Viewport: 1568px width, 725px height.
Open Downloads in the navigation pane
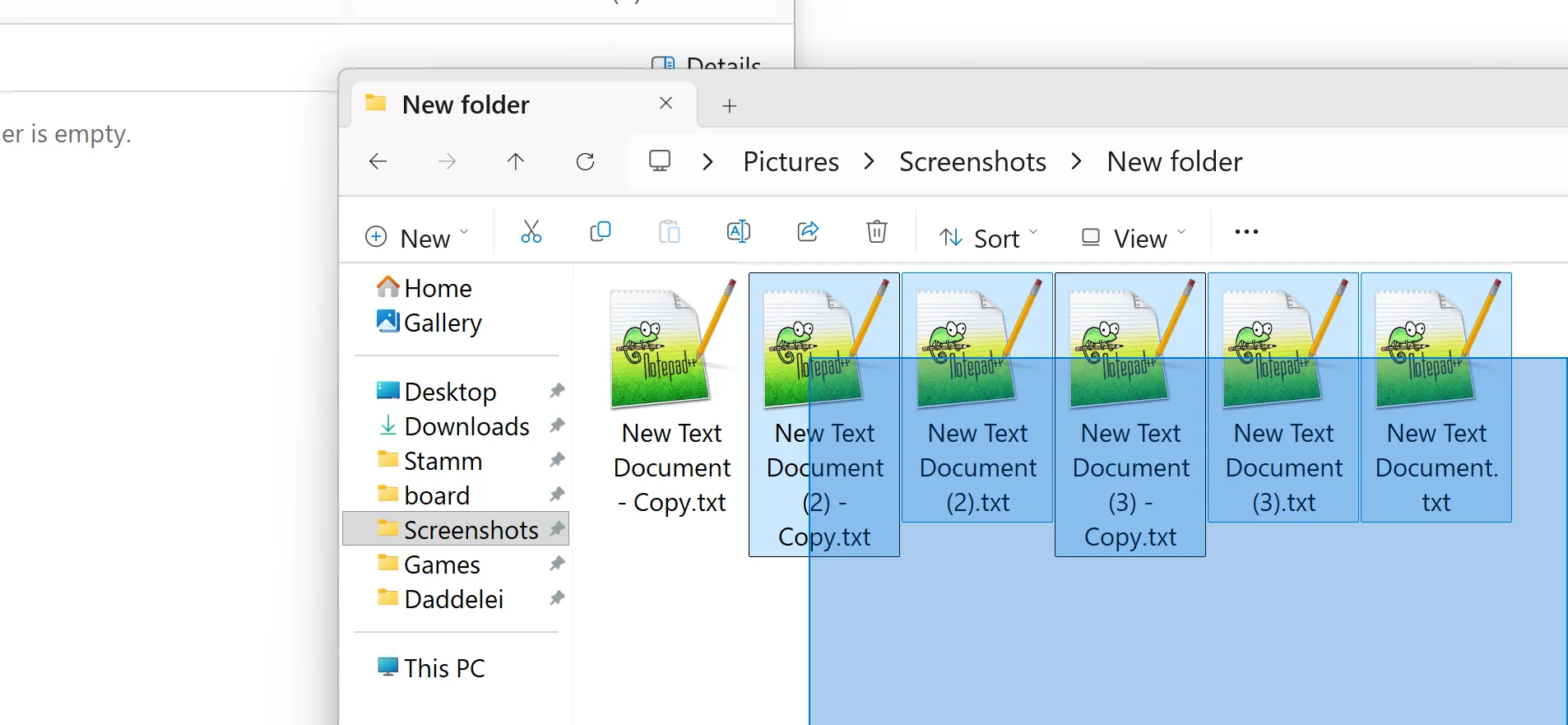[466, 426]
